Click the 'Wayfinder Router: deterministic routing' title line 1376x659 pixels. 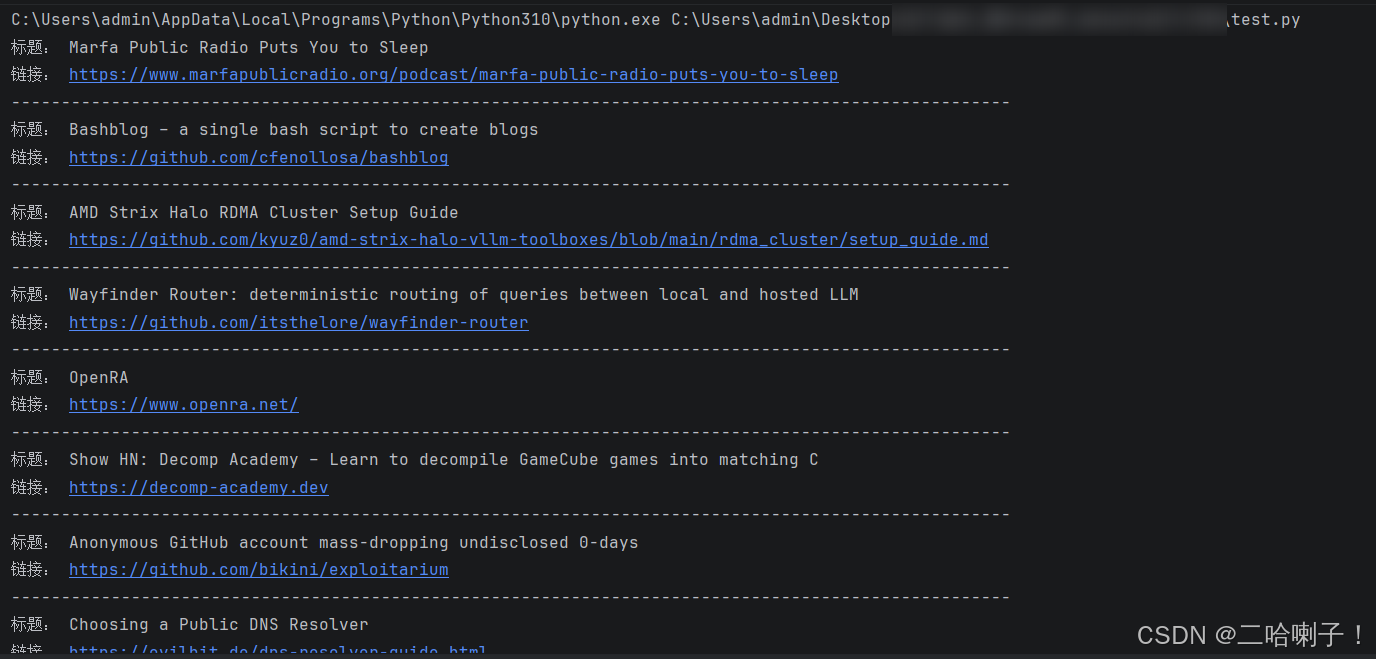463,295
